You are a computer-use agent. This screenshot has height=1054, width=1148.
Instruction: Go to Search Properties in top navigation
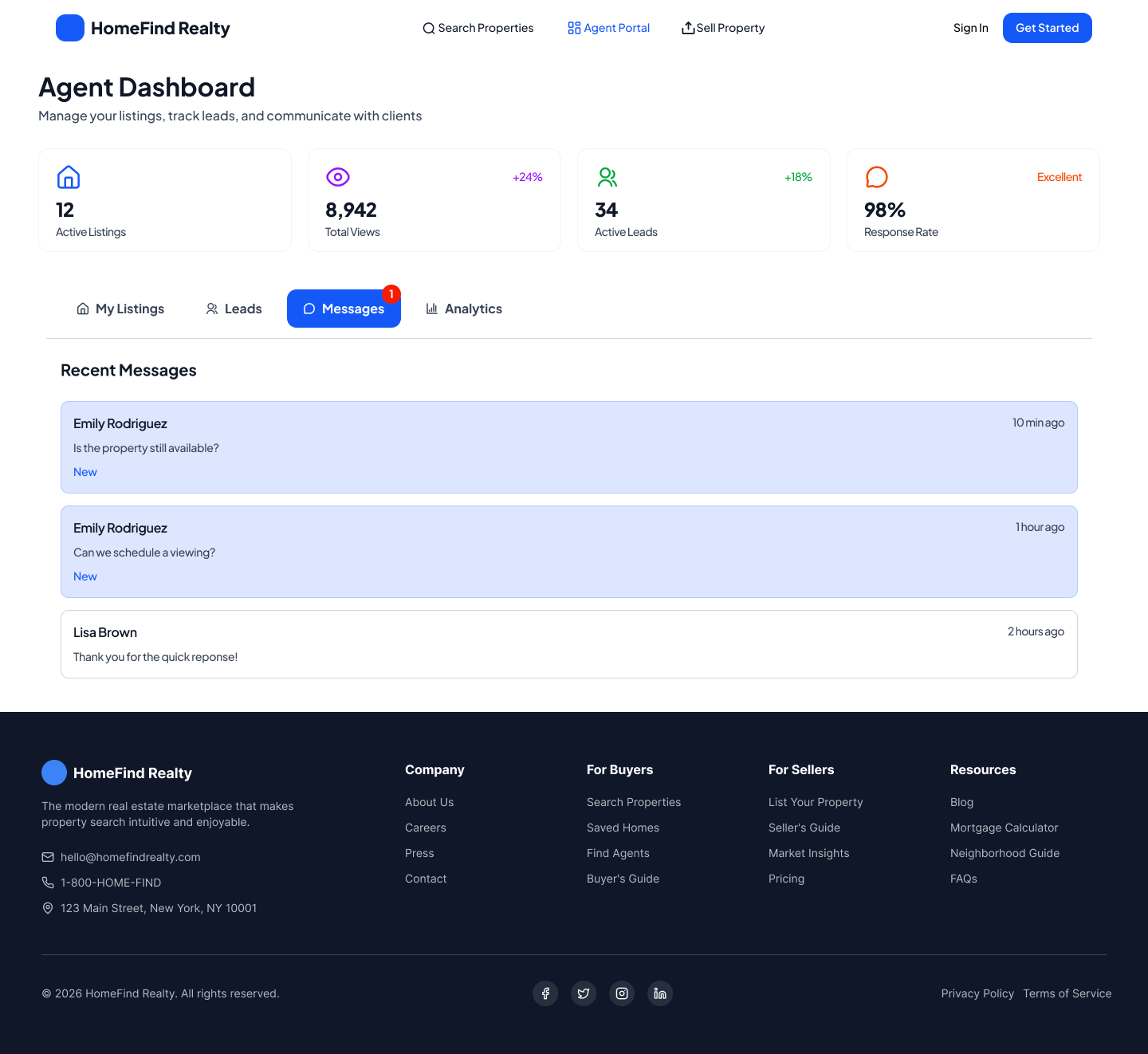(x=478, y=28)
